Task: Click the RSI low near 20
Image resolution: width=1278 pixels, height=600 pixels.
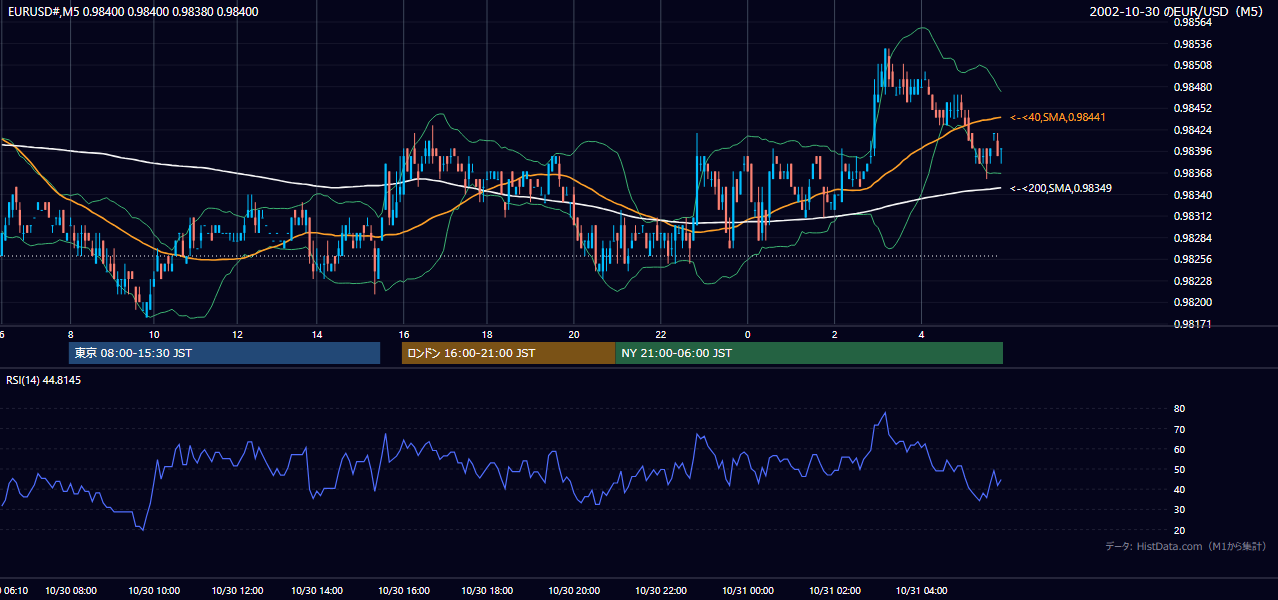Action: click(142, 528)
